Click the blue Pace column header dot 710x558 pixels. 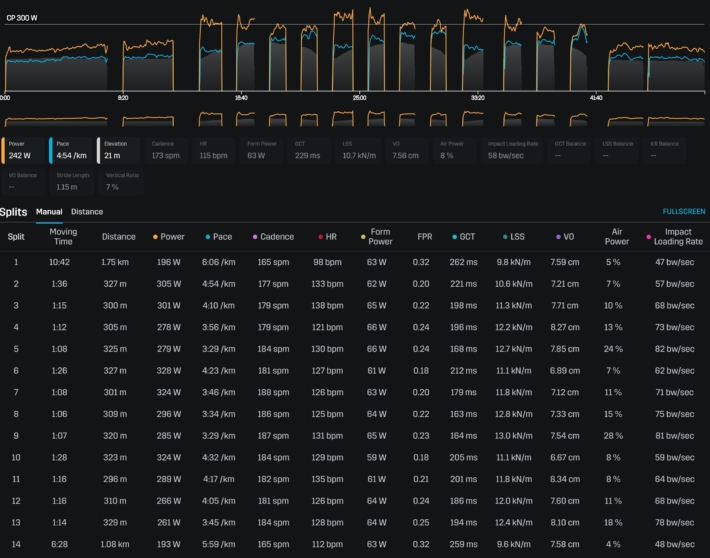[207, 237]
